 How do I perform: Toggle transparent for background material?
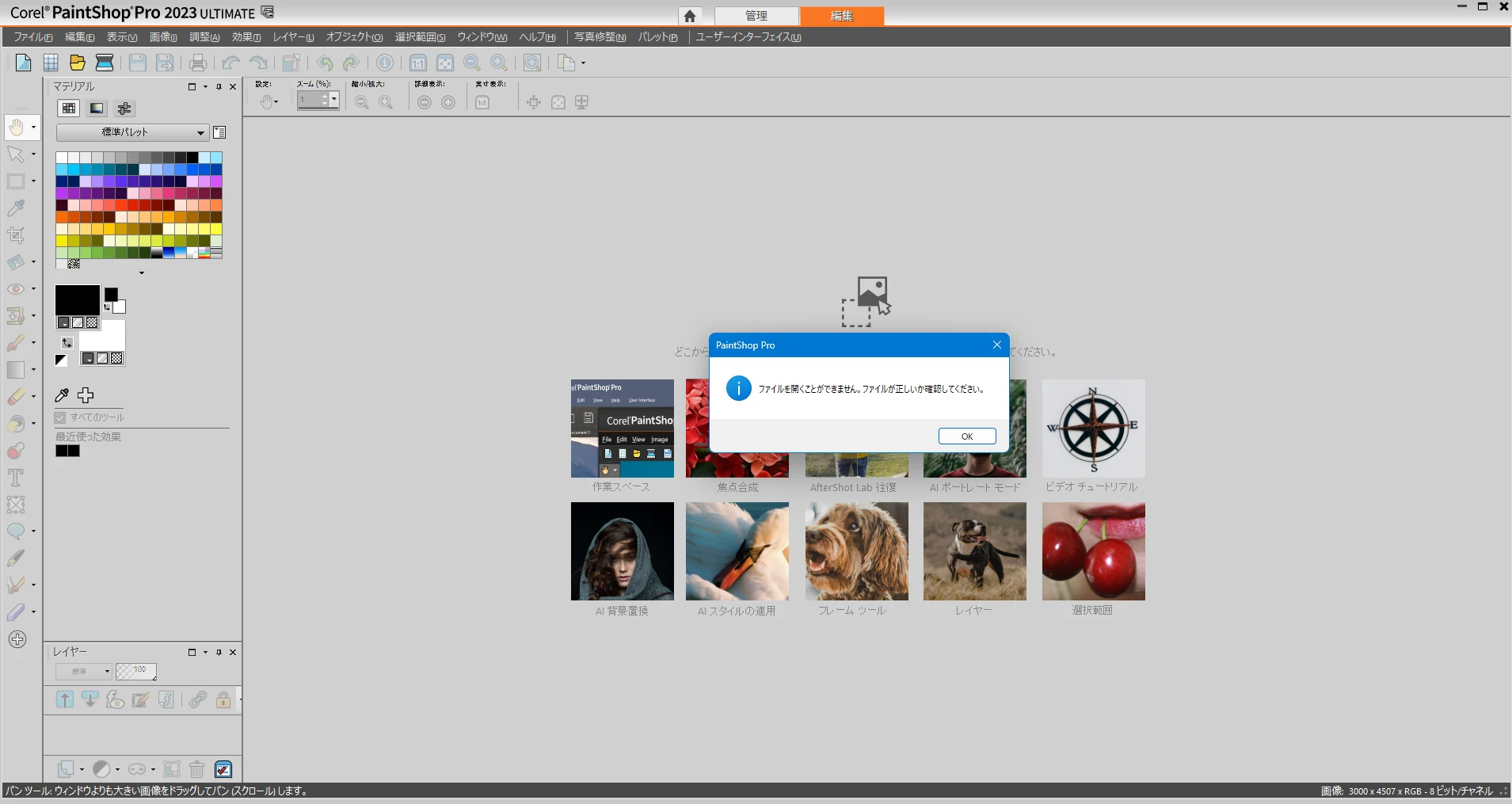coord(116,358)
